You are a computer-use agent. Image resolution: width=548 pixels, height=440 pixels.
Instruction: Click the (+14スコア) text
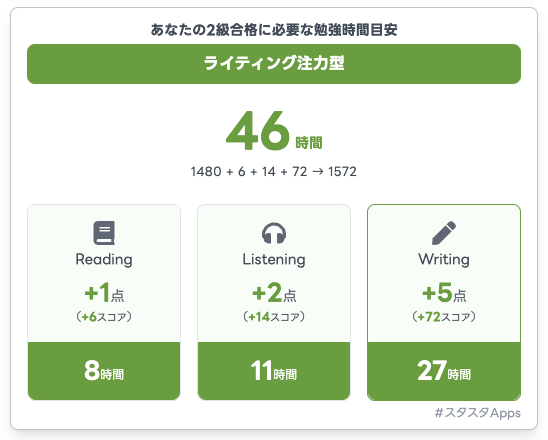(x=274, y=317)
